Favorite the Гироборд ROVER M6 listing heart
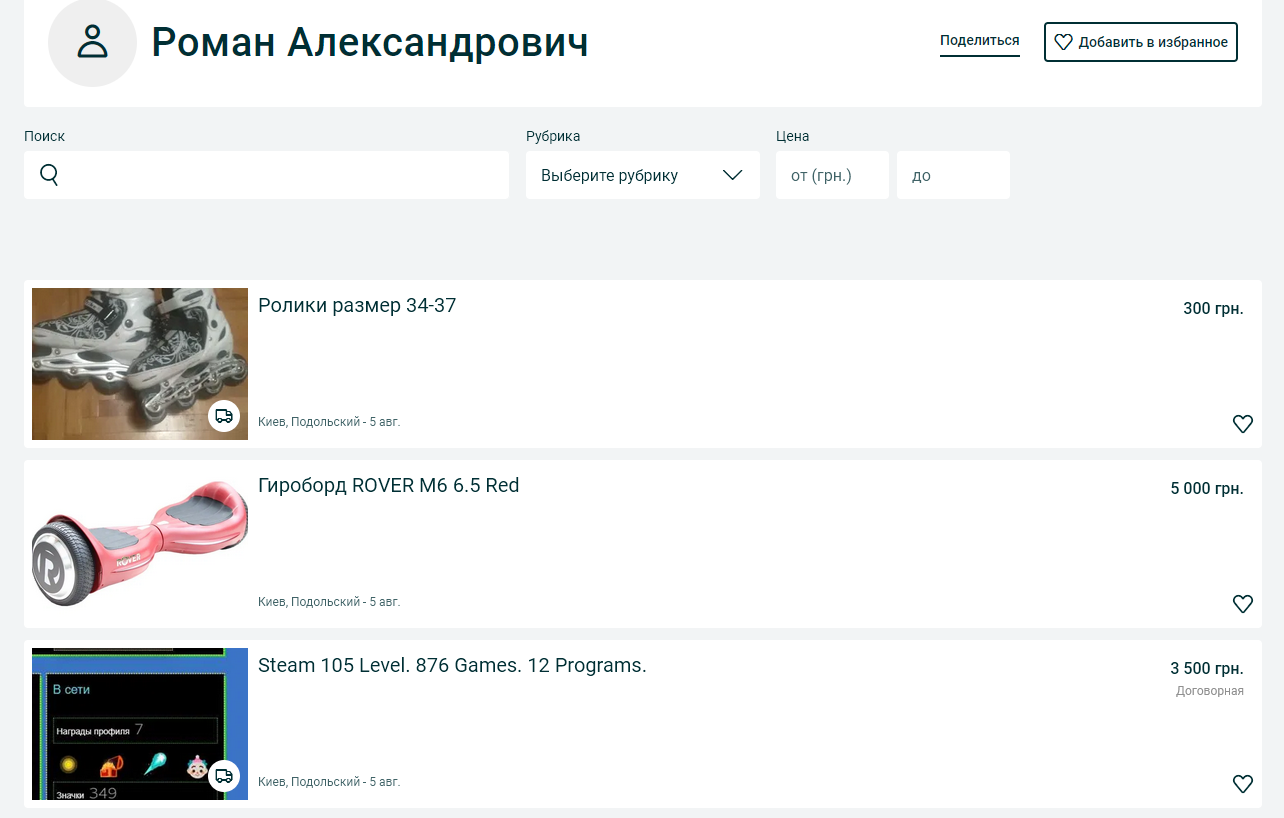The image size is (1284, 818). pos(1242,604)
